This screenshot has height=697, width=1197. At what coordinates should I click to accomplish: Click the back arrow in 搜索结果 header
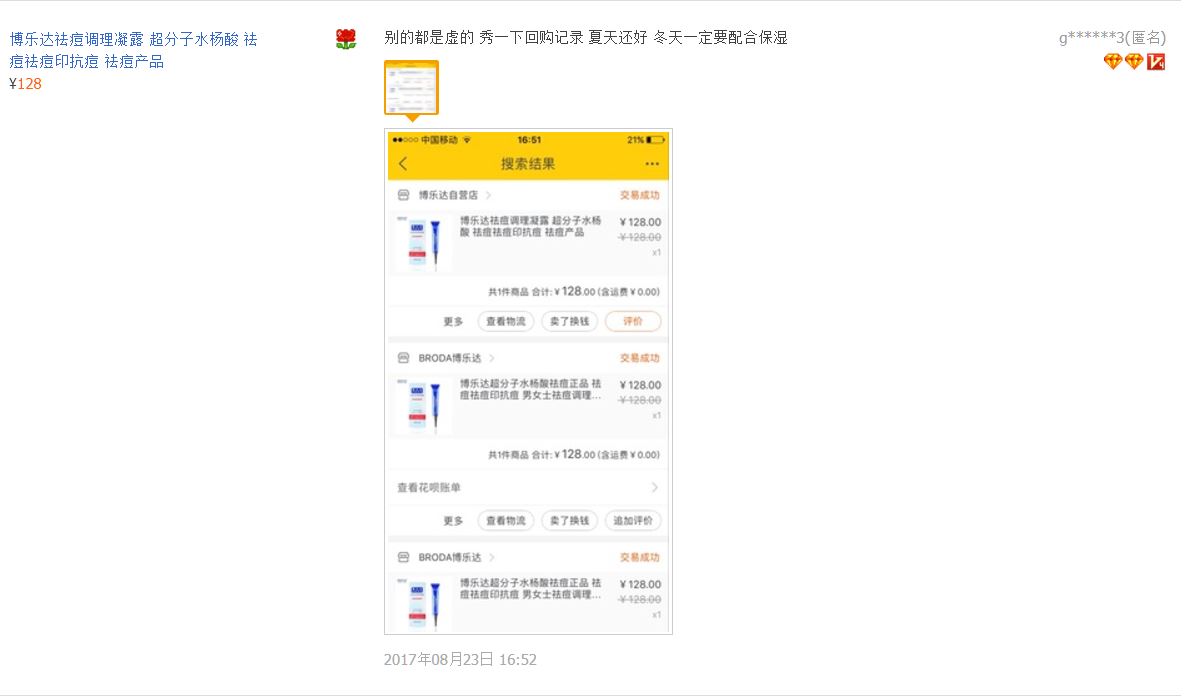point(403,163)
